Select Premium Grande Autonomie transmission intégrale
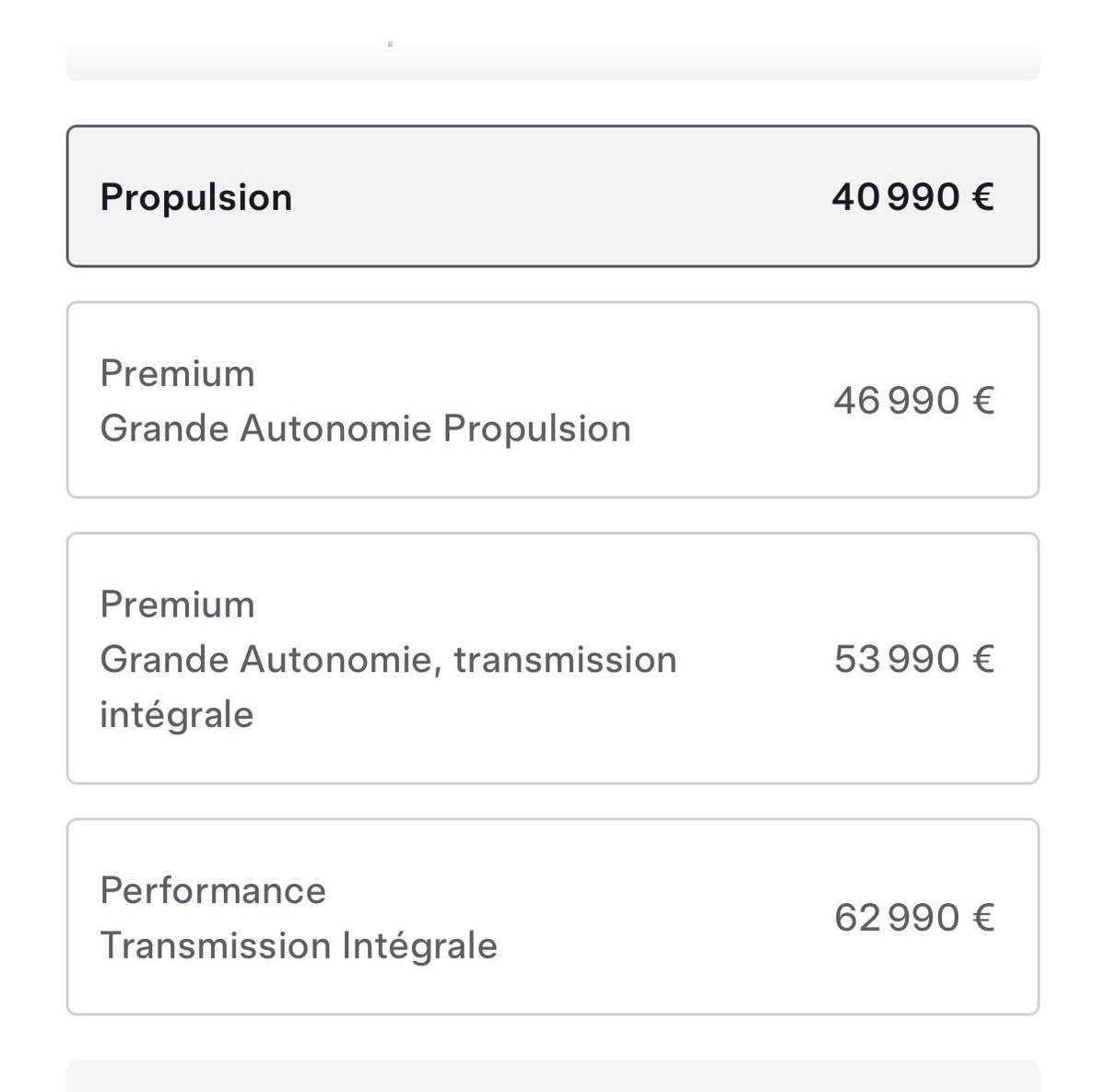This screenshot has width=1106, height=1092. pyautogui.click(x=553, y=659)
